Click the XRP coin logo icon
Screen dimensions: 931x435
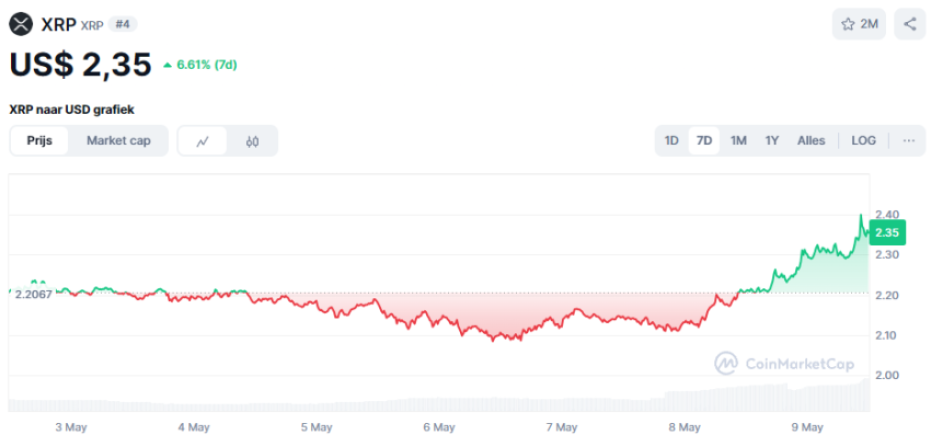coord(21,24)
